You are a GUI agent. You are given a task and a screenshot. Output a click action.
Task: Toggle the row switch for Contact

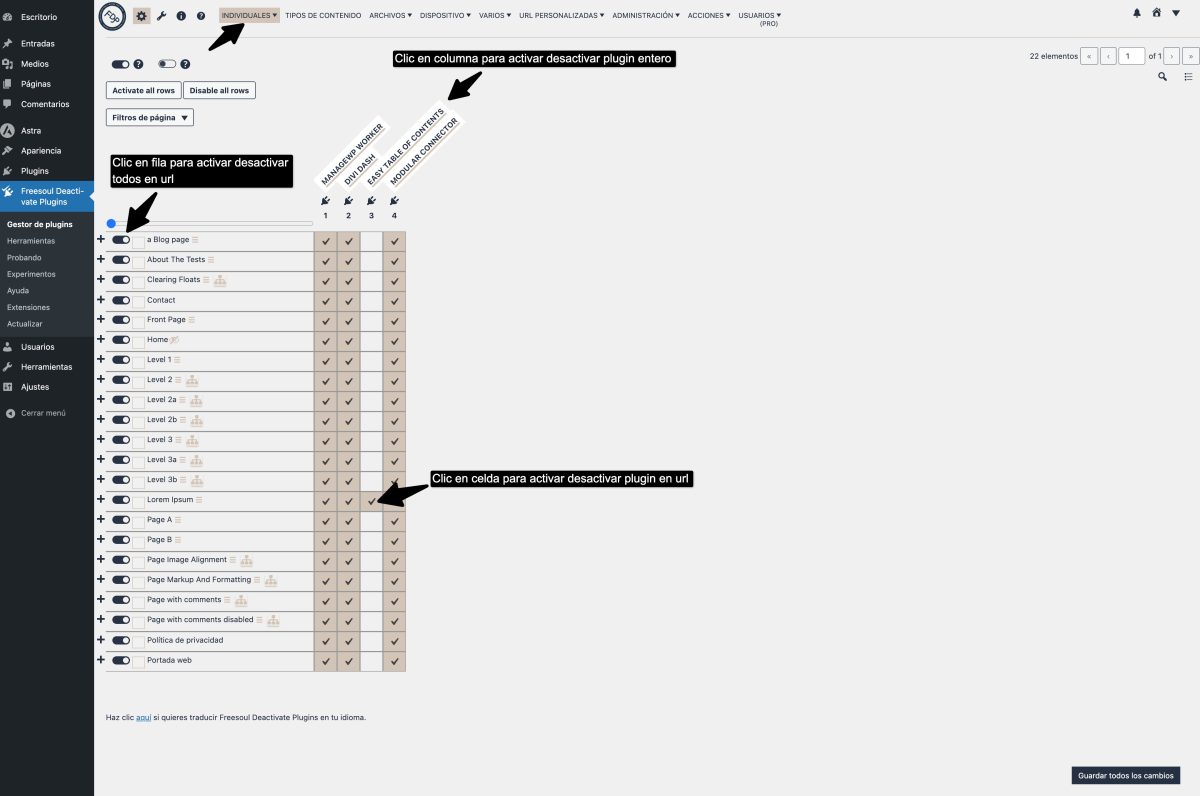pyautogui.click(x=121, y=300)
